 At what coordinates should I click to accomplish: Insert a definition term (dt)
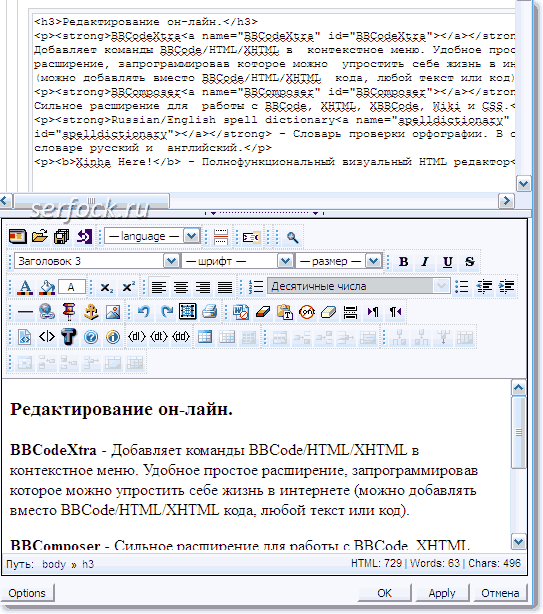tap(159, 337)
